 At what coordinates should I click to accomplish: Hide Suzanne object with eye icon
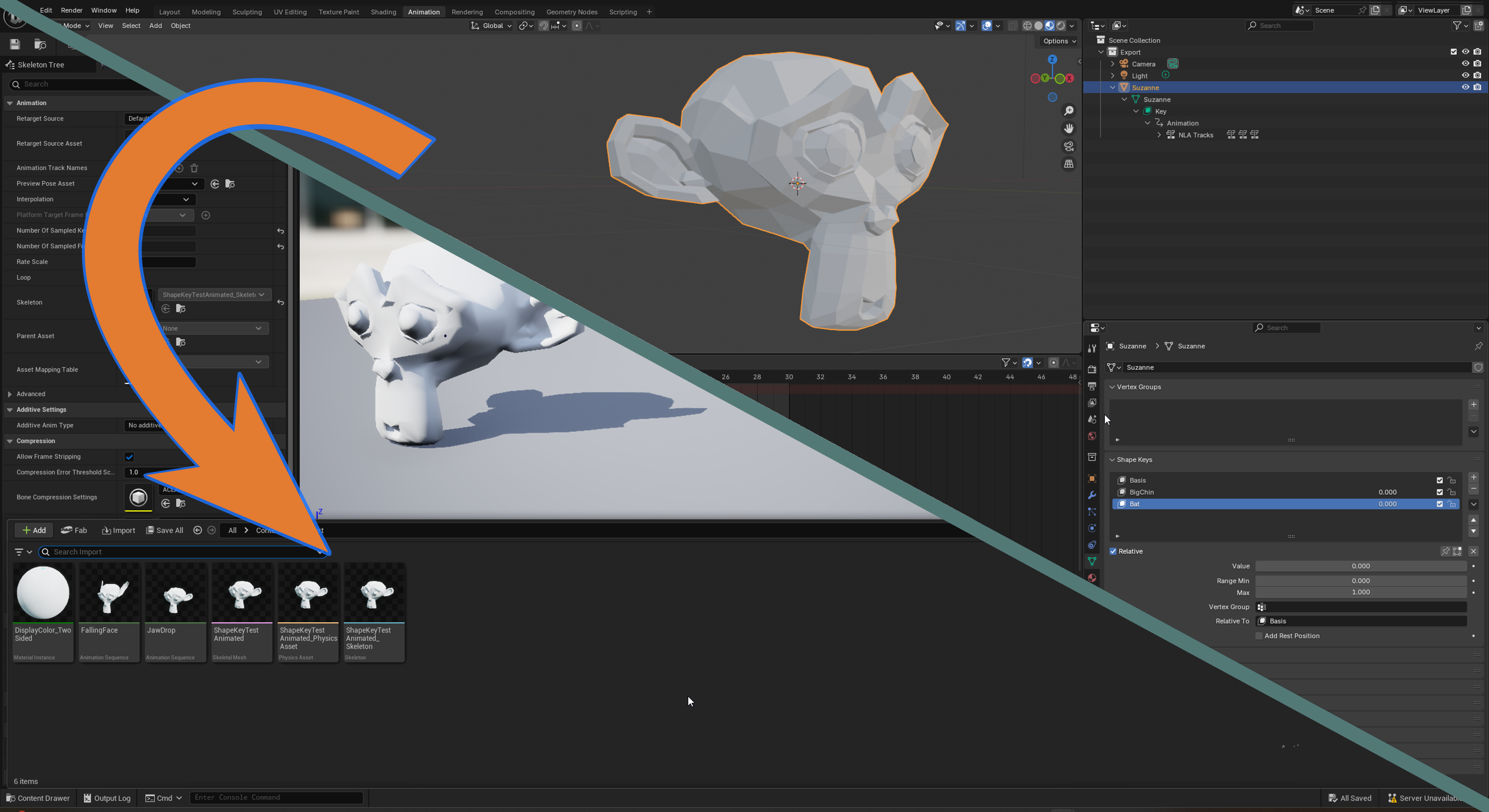click(x=1465, y=87)
